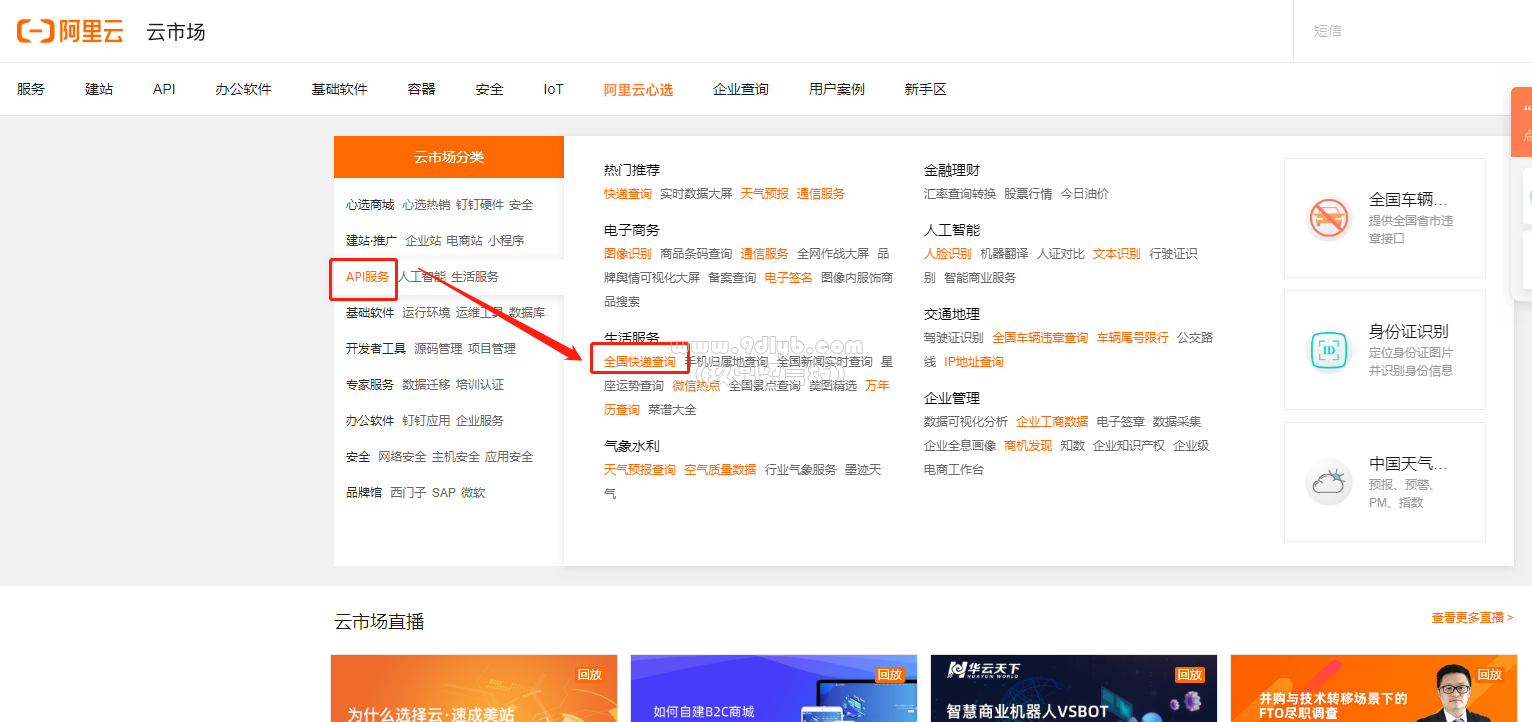Open the 新手区 nav item
Image resolution: width=1532 pixels, height=722 pixels.
(x=926, y=89)
